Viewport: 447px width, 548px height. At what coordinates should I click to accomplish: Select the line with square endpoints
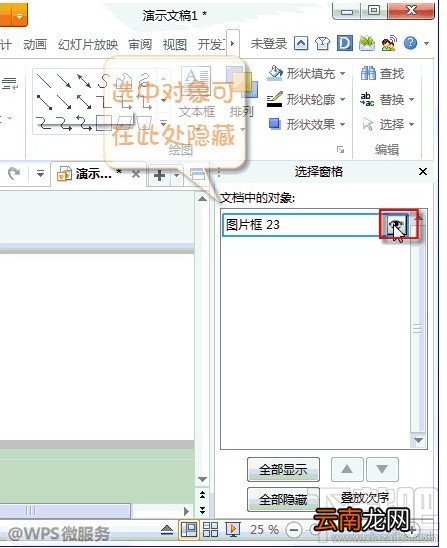click(44, 102)
